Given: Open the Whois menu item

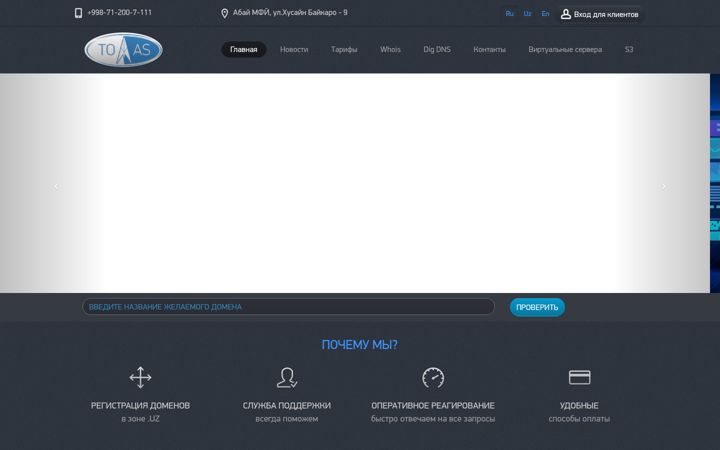Looking at the screenshot, I should coord(390,50).
